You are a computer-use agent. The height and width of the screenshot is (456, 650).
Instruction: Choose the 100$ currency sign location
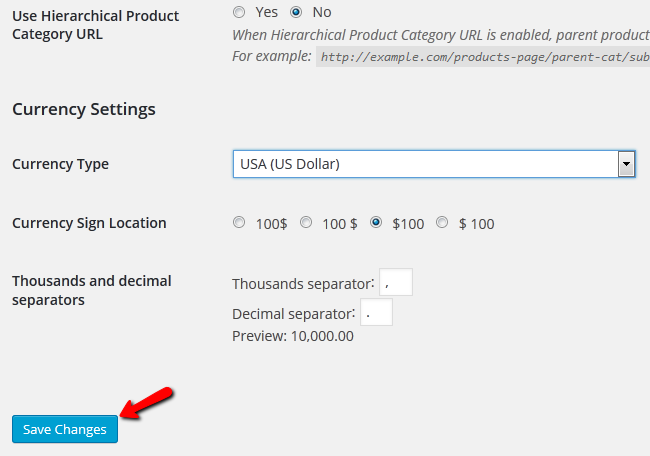(x=239, y=223)
